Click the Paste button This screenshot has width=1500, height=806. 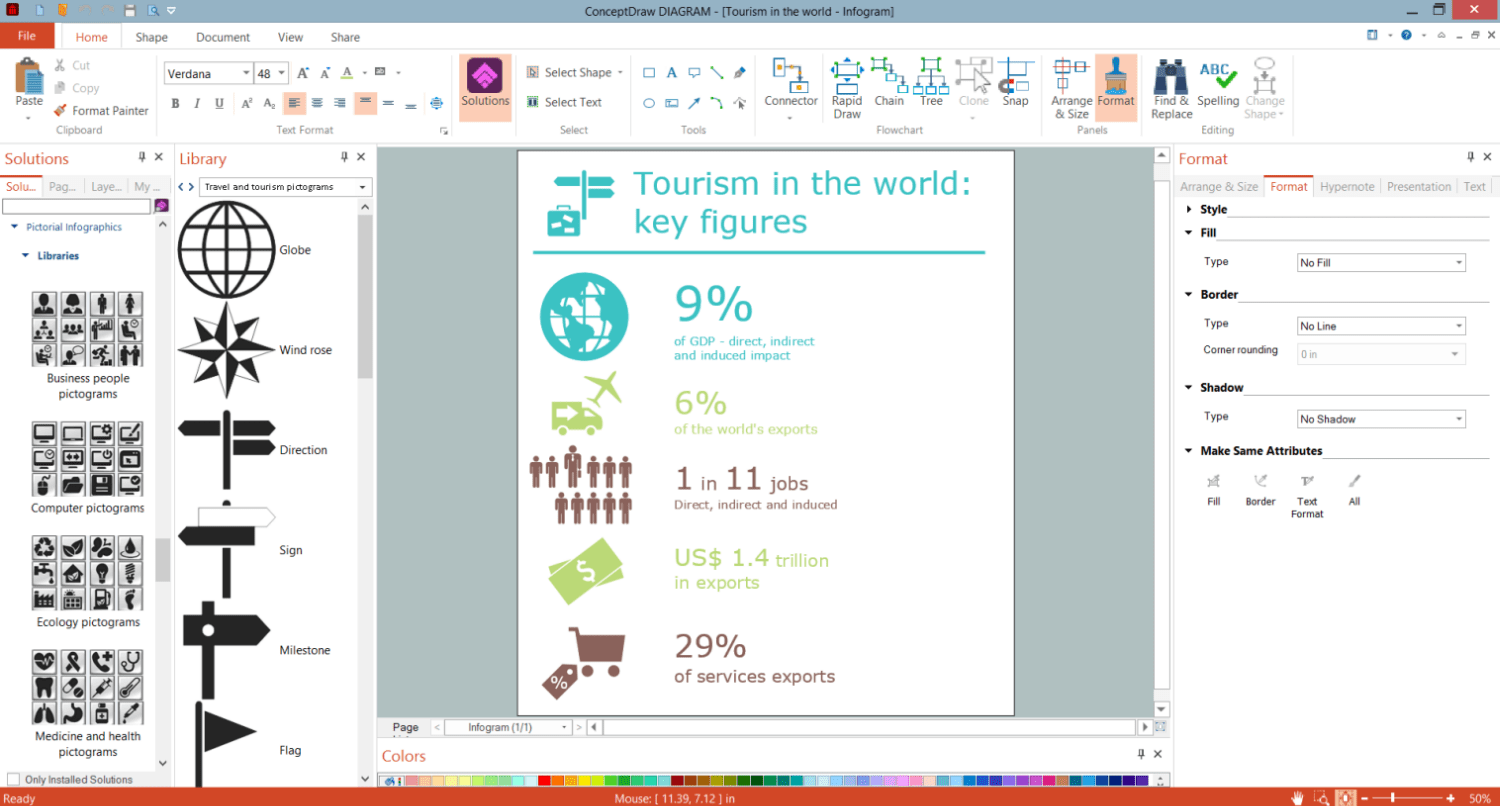[x=29, y=88]
